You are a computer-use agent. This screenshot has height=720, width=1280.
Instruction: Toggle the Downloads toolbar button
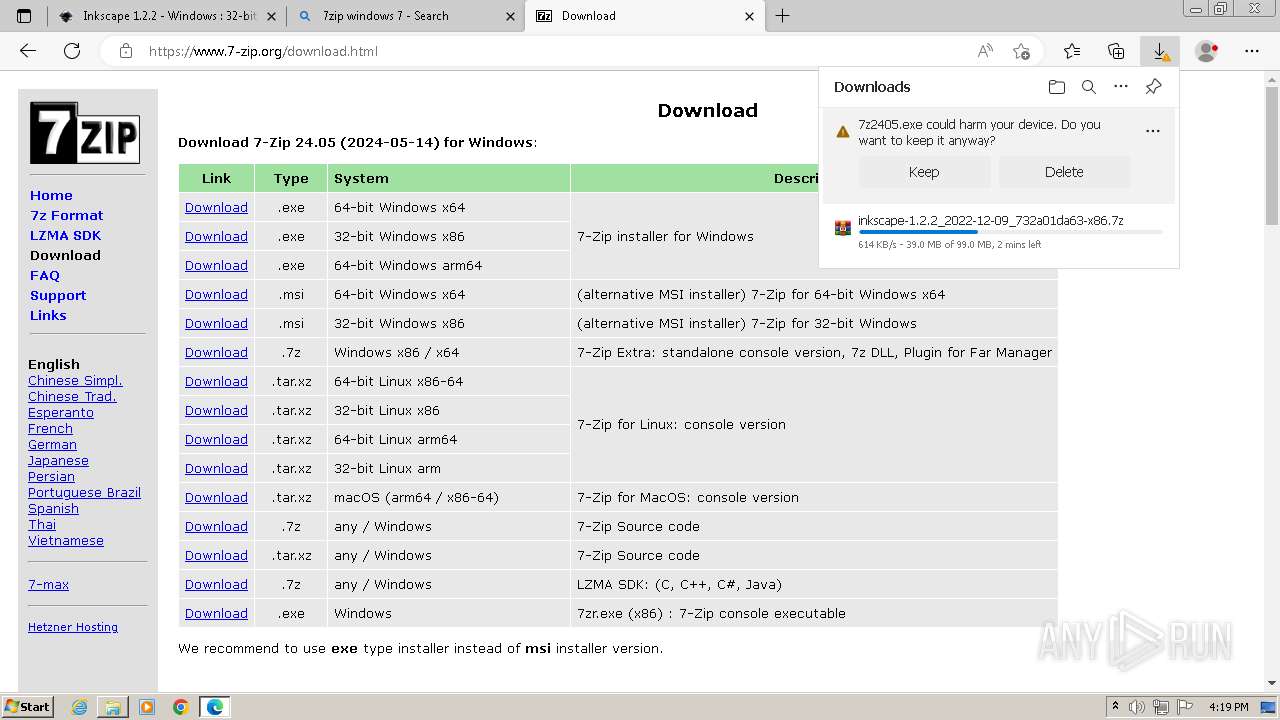pos(1160,51)
